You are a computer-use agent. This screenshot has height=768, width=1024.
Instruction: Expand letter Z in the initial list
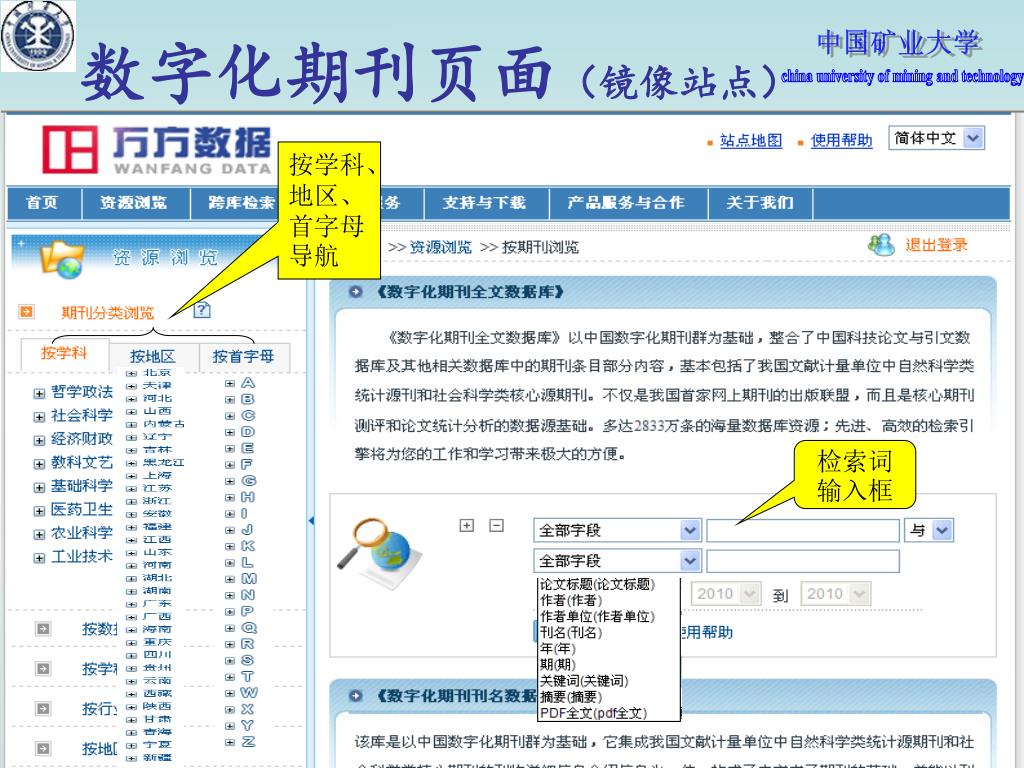click(230, 743)
